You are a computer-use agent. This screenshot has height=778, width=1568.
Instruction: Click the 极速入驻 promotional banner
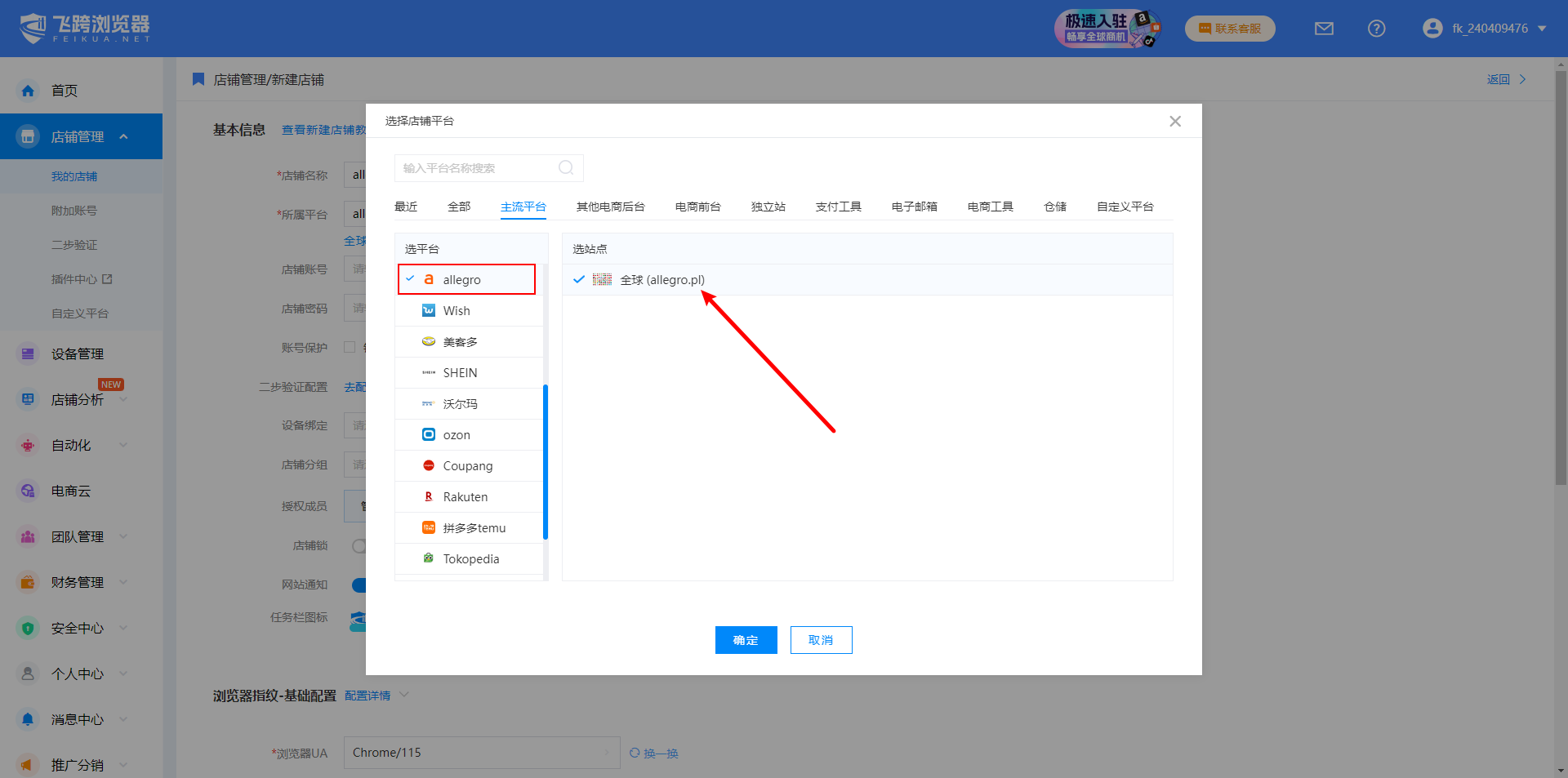[x=1108, y=29]
